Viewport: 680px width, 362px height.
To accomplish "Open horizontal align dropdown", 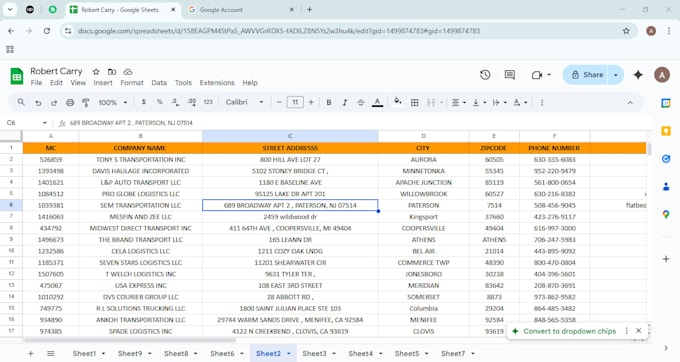I will (458, 103).
